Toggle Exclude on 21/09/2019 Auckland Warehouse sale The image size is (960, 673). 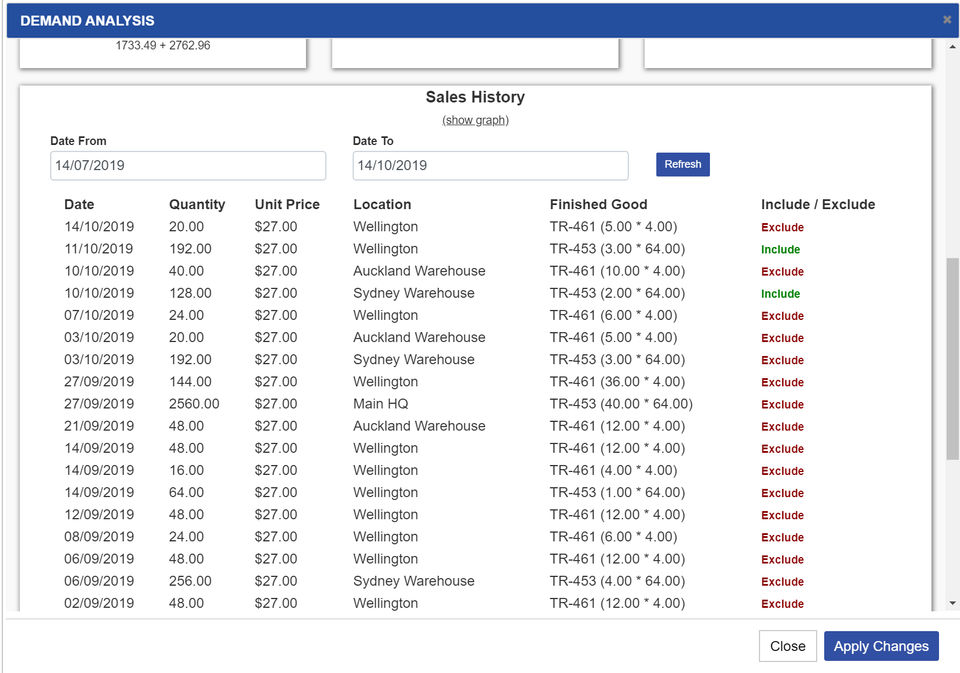point(782,427)
